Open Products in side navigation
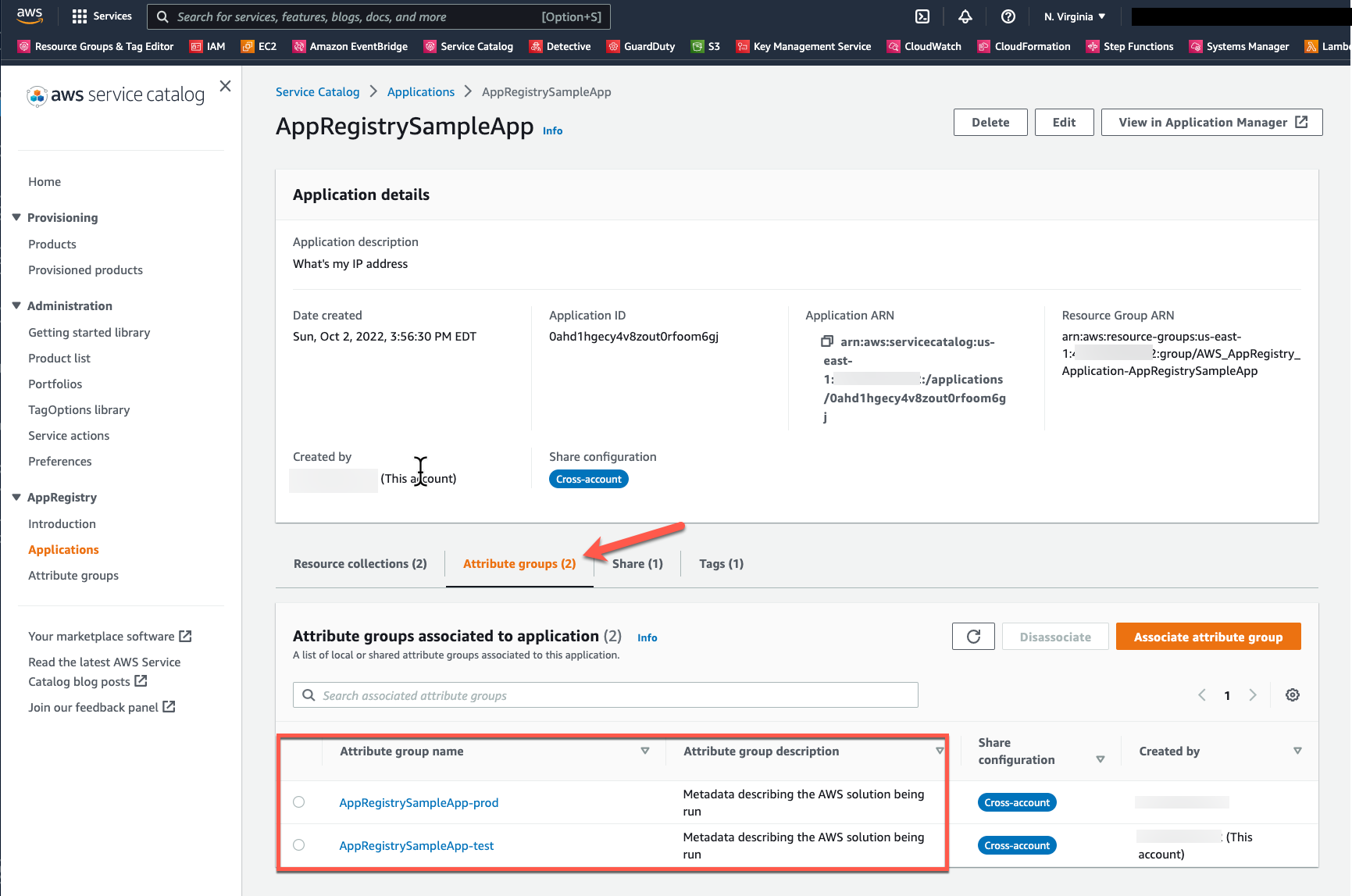Image resolution: width=1352 pixels, height=896 pixels. pyautogui.click(x=52, y=244)
